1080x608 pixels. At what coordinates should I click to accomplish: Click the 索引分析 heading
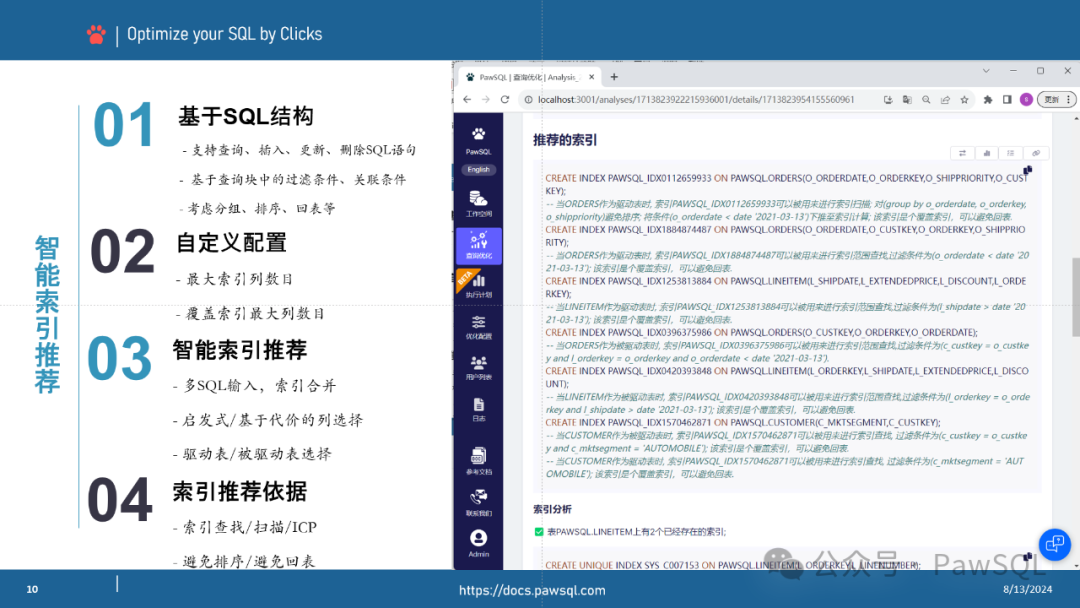[552, 509]
